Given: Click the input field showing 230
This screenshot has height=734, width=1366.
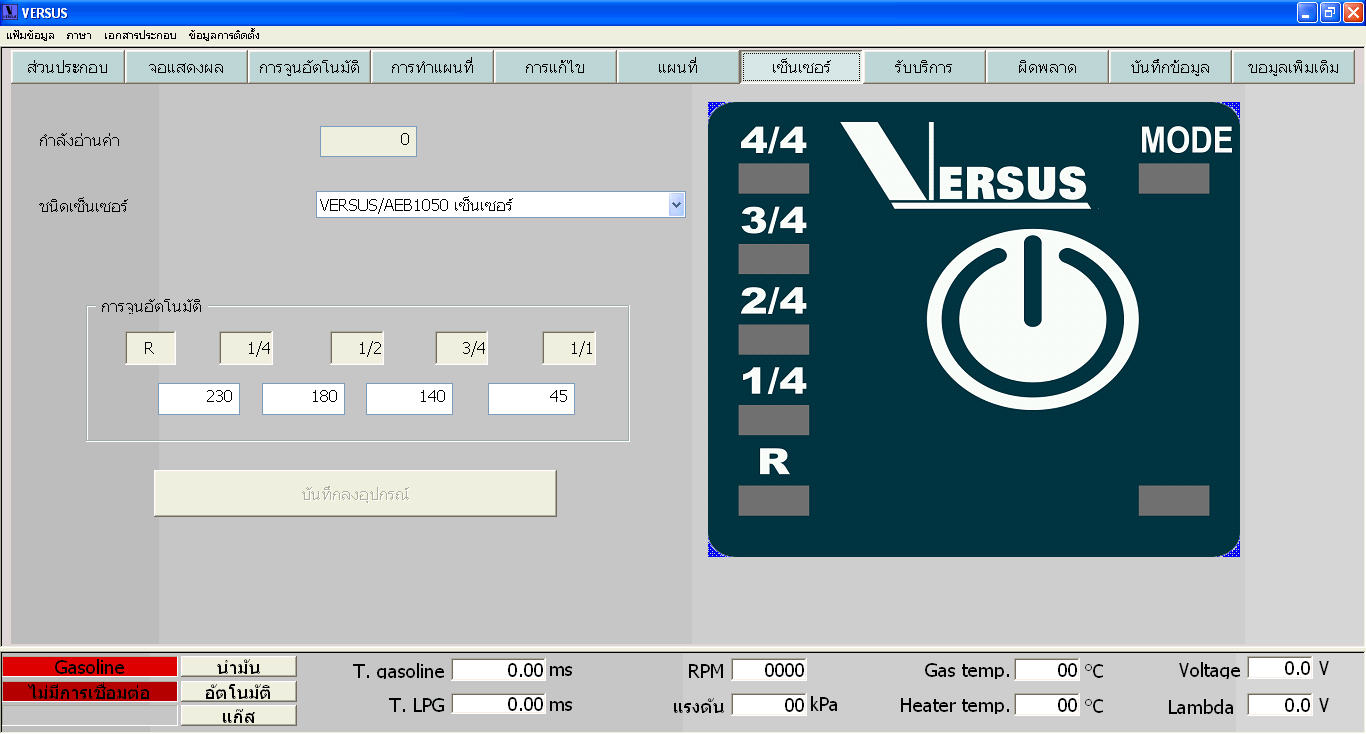Looking at the screenshot, I should (199, 398).
